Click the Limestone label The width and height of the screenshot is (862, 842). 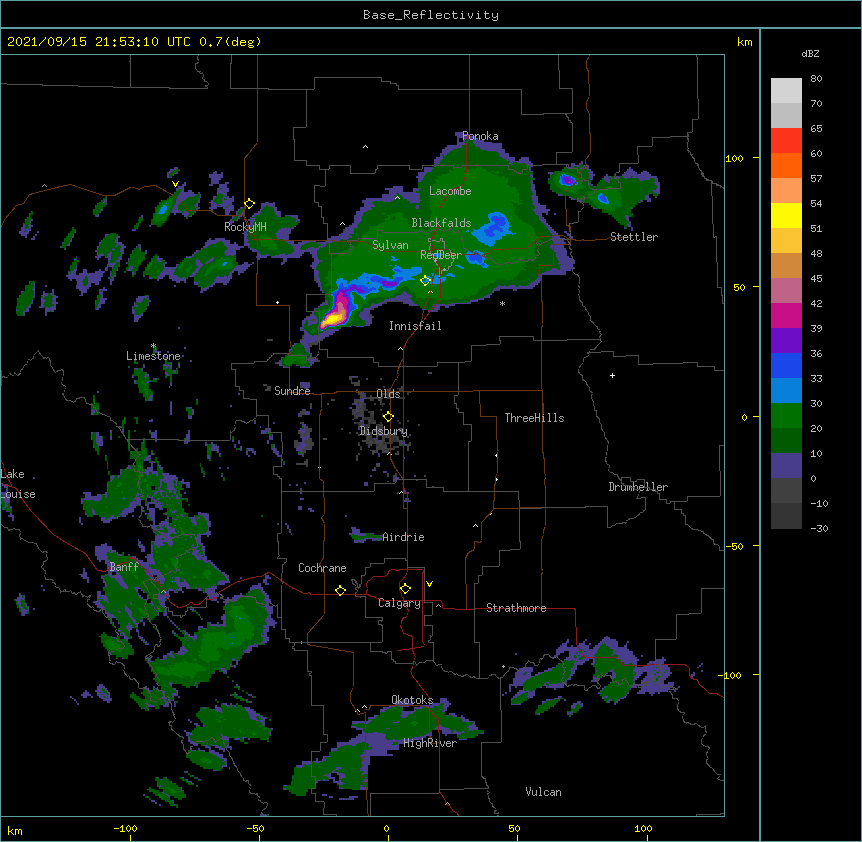tap(153, 356)
